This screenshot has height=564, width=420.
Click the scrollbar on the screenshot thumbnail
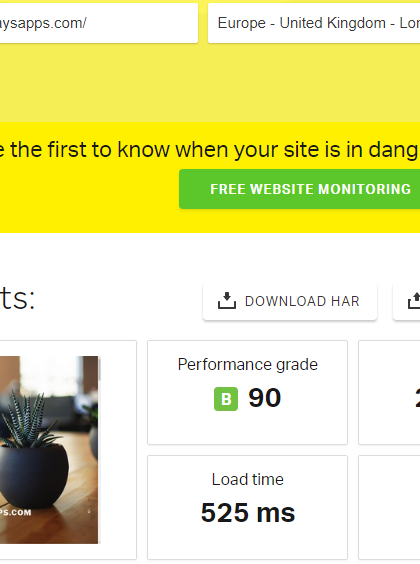[99, 369]
